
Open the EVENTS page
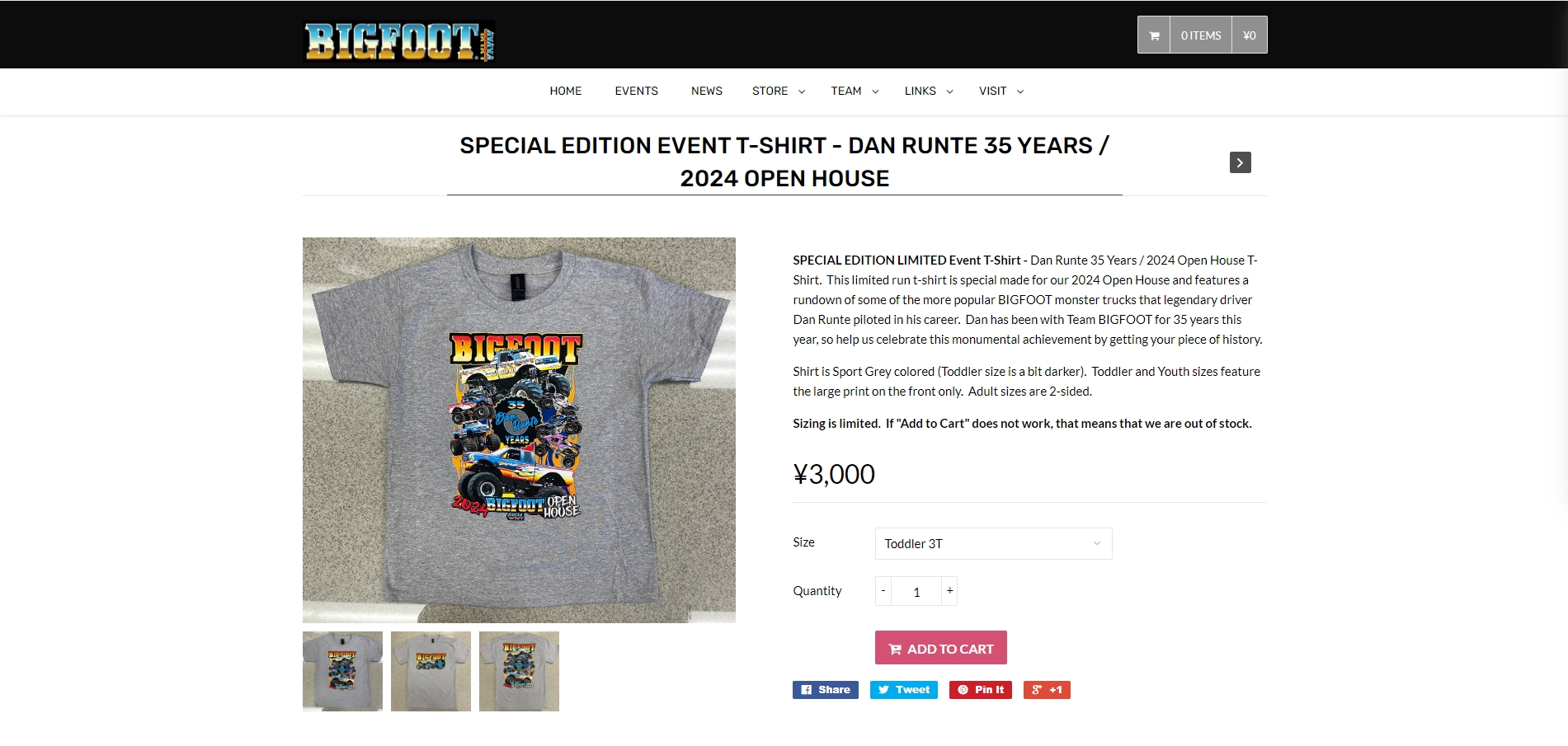pyautogui.click(x=636, y=91)
